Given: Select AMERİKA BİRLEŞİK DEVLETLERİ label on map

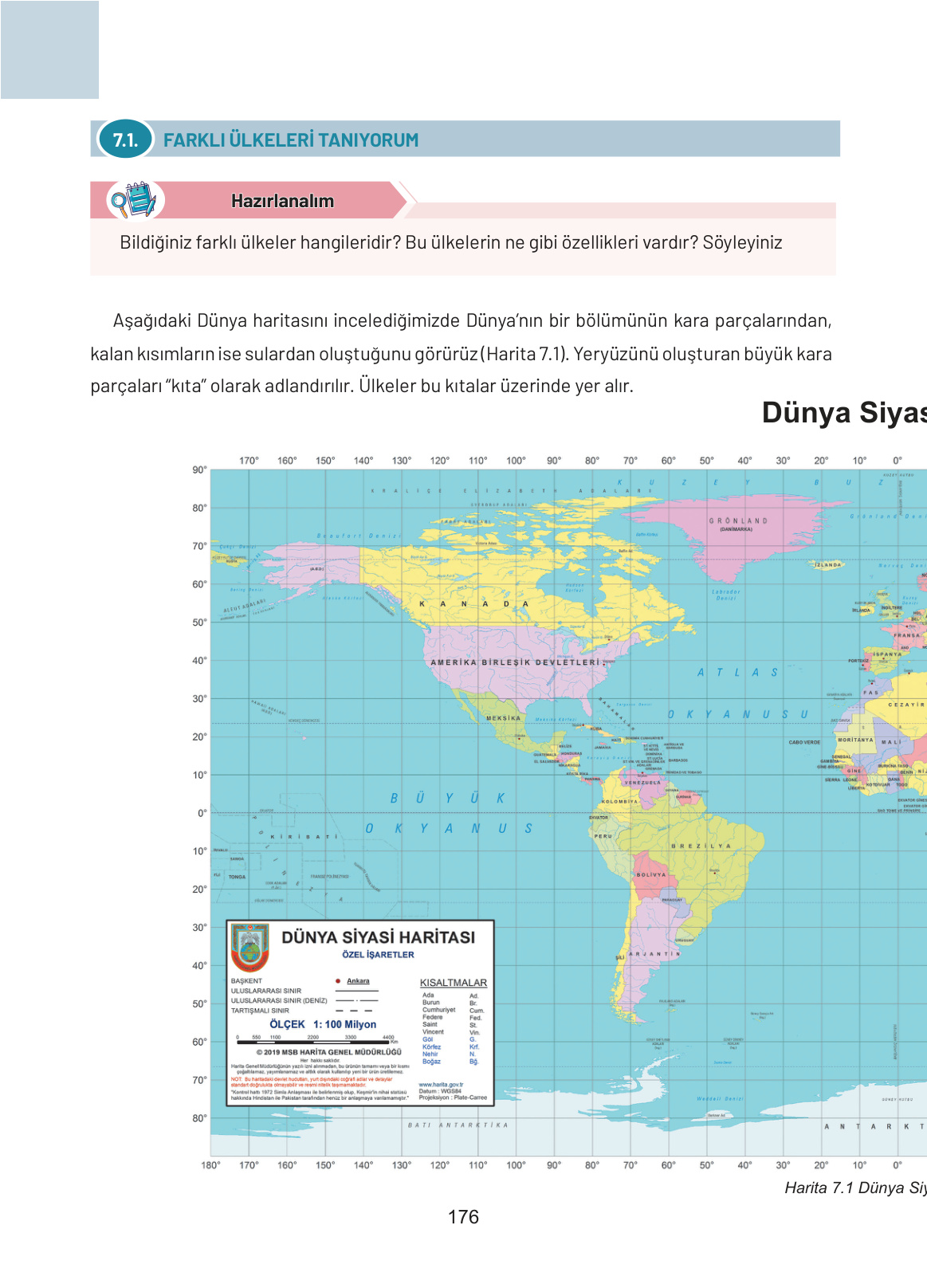Looking at the screenshot, I should (x=514, y=662).
